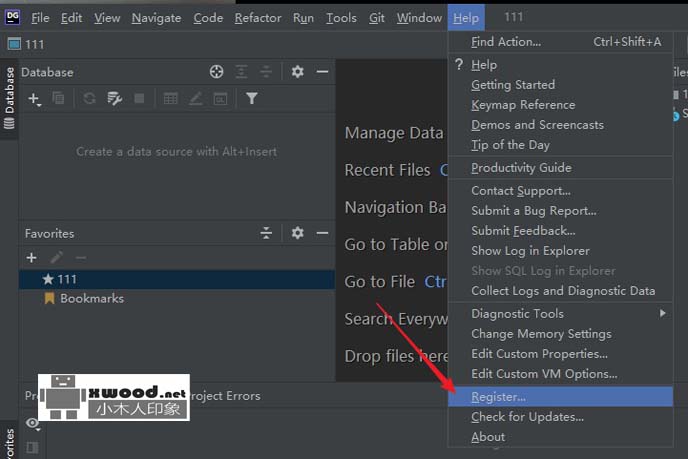
Task: Choose About menu item
Action: tap(560, 437)
